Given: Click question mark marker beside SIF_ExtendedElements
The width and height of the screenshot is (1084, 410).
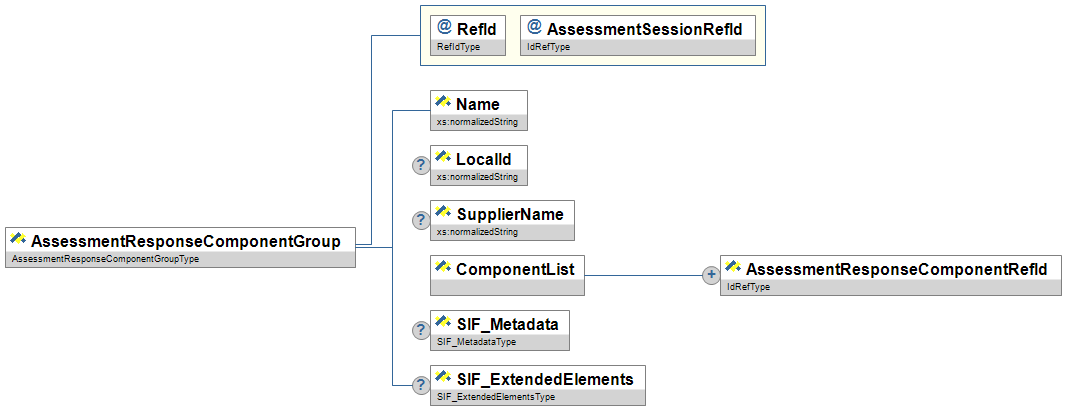Looking at the screenshot, I should (x=422, y=385).
